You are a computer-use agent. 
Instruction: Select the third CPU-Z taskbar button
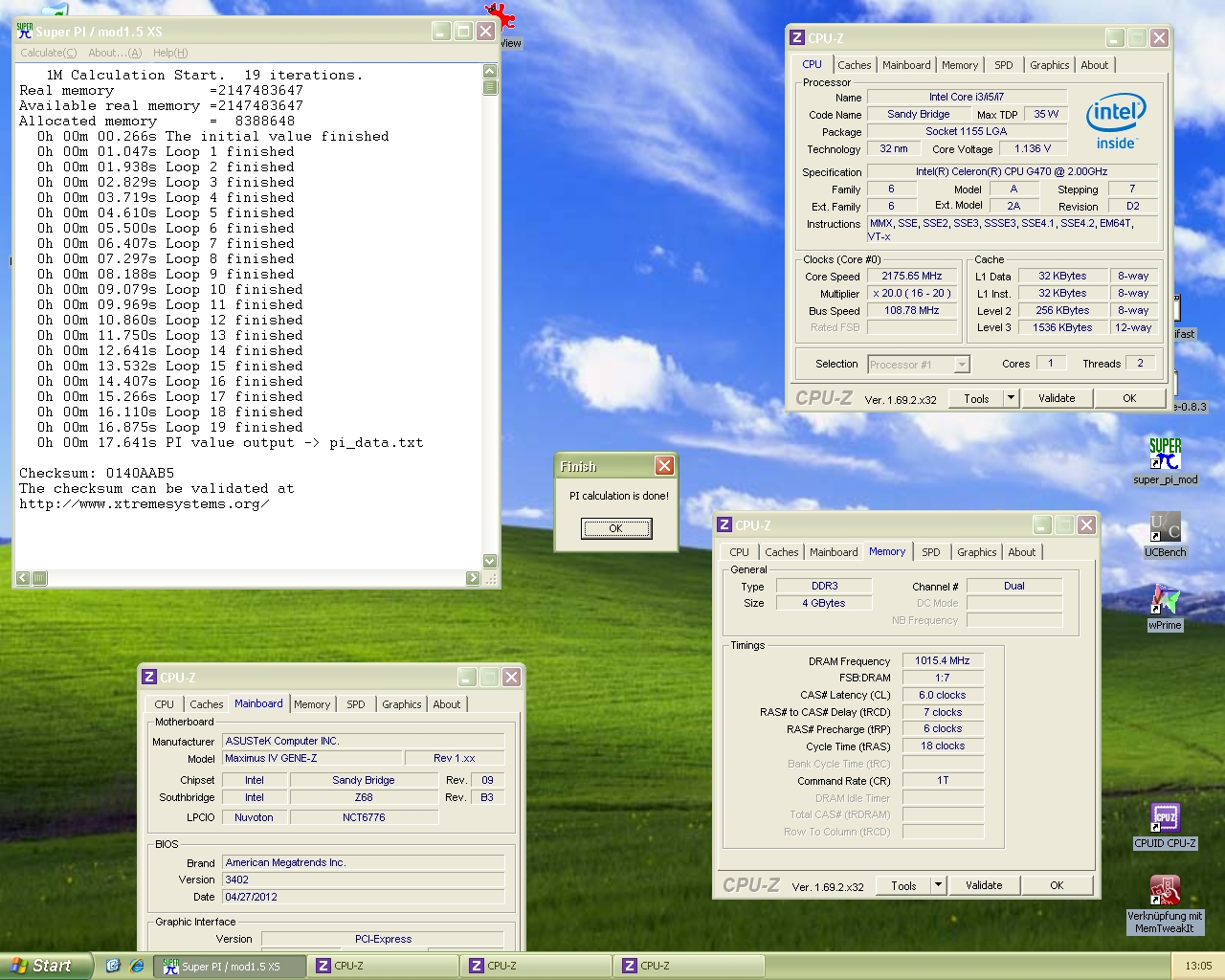point(689,967)
